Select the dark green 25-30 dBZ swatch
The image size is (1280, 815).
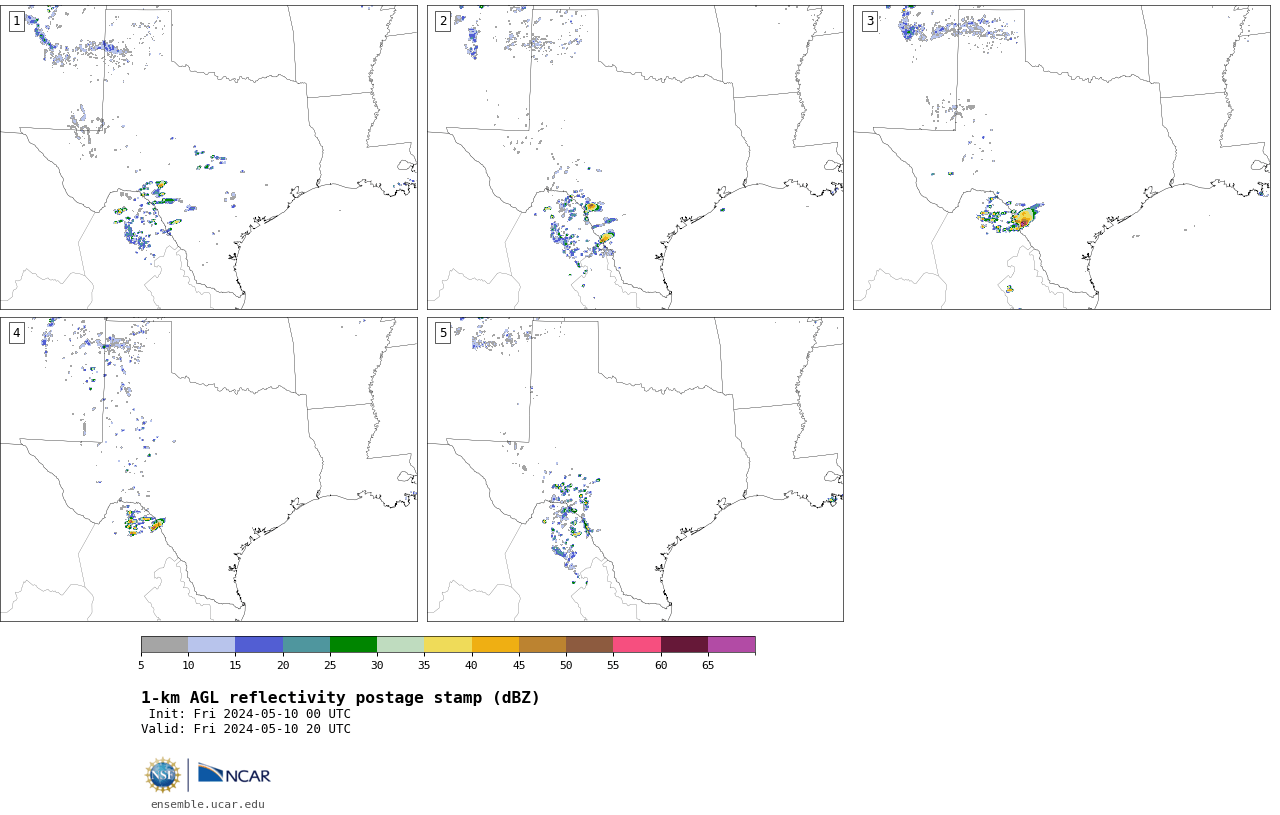tap(353, 644)
